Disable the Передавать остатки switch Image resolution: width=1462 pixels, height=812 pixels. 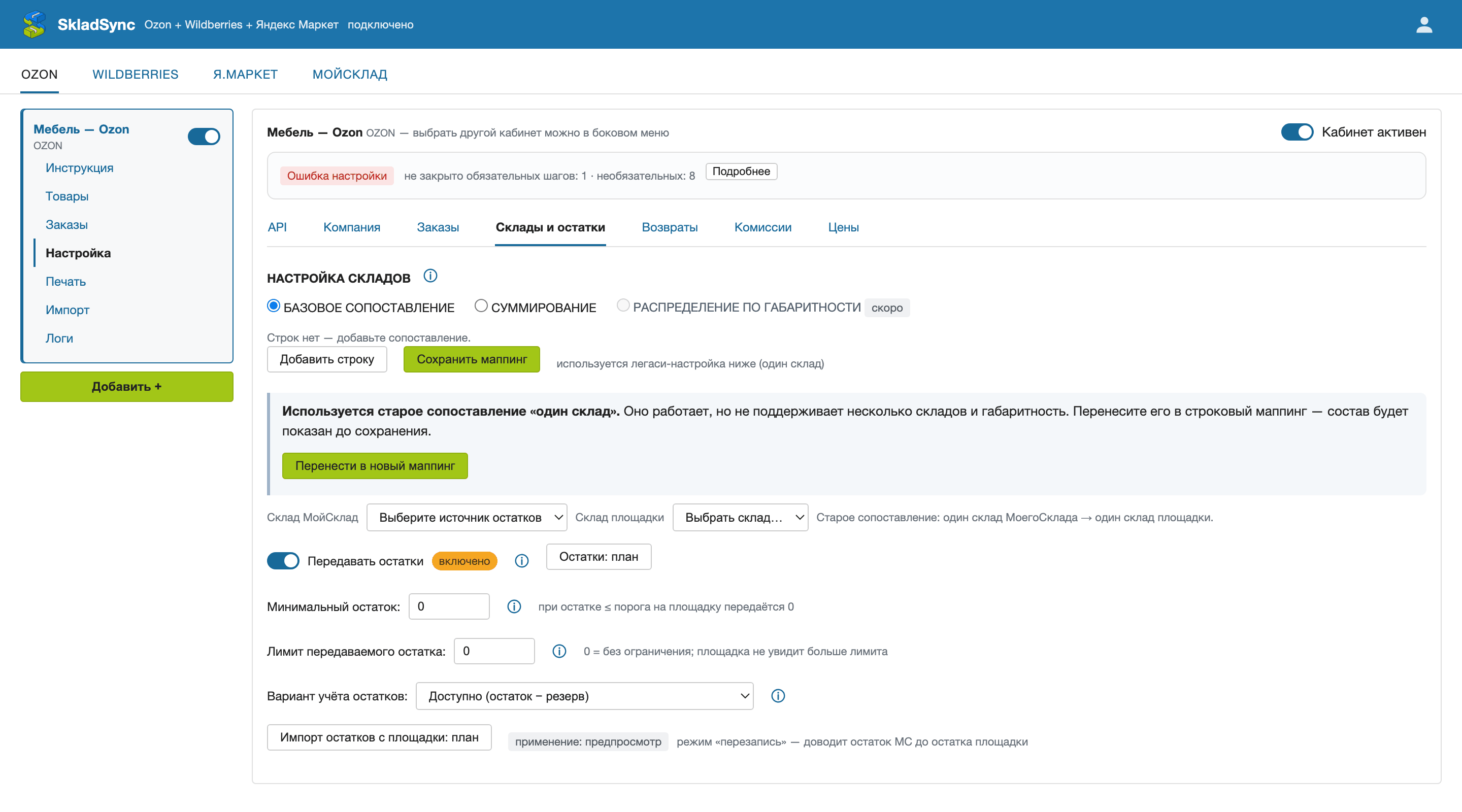(x=283, y=561)
